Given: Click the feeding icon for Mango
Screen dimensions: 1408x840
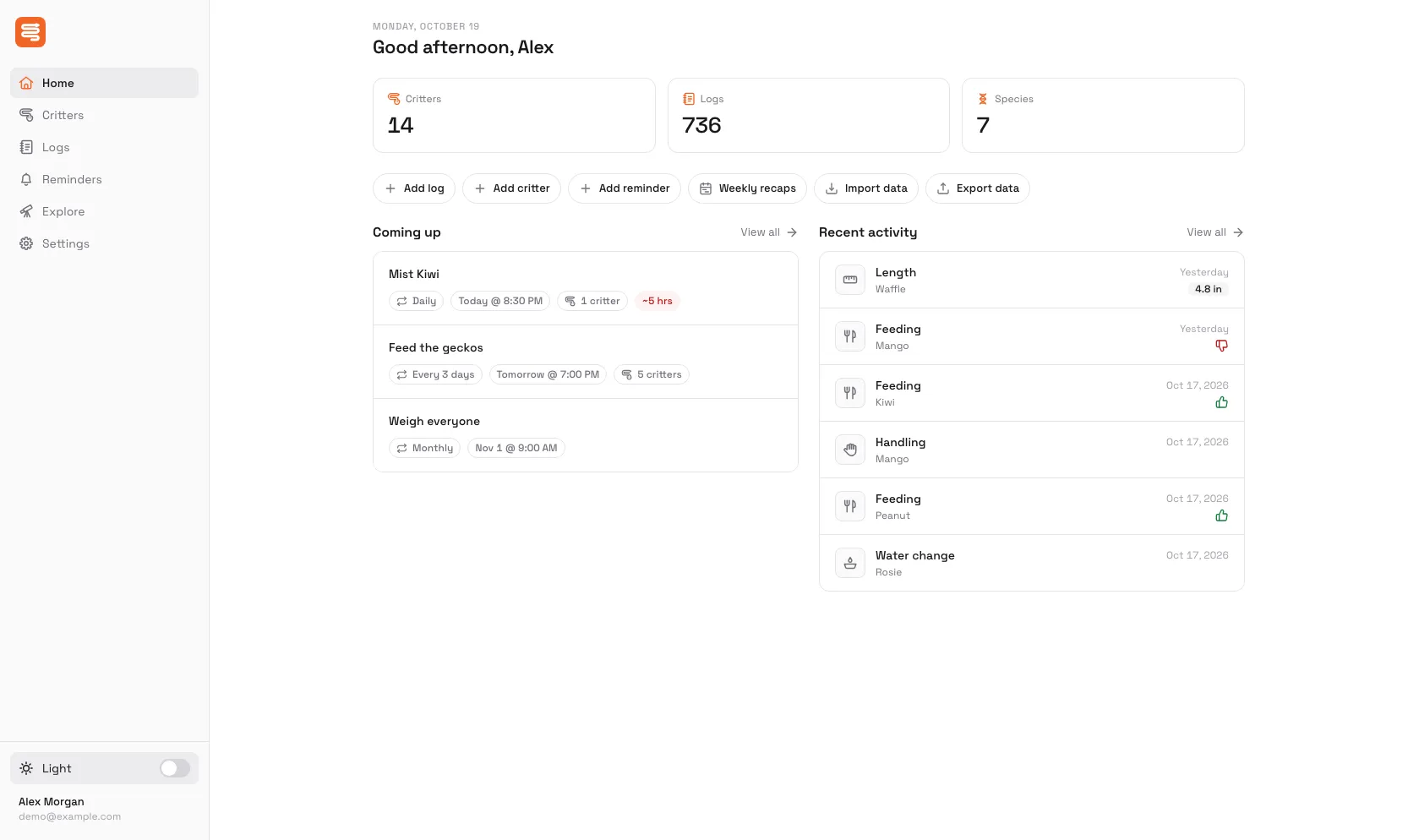Looking at the screenshot, I should pos(850,336).
